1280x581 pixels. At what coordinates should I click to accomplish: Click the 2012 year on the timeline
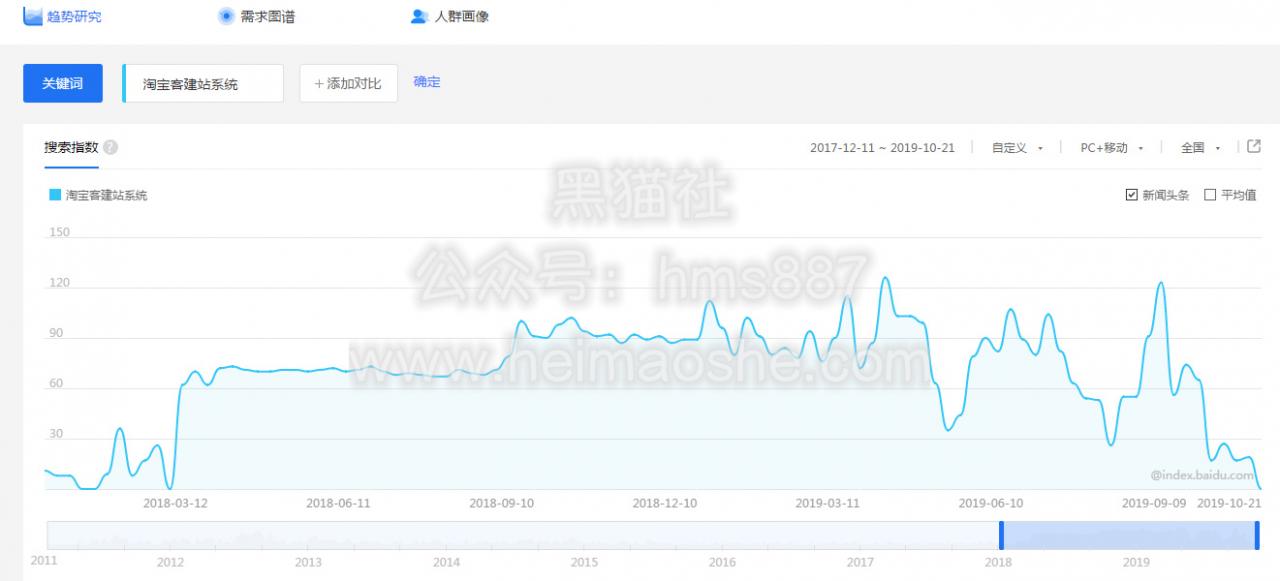170,562
